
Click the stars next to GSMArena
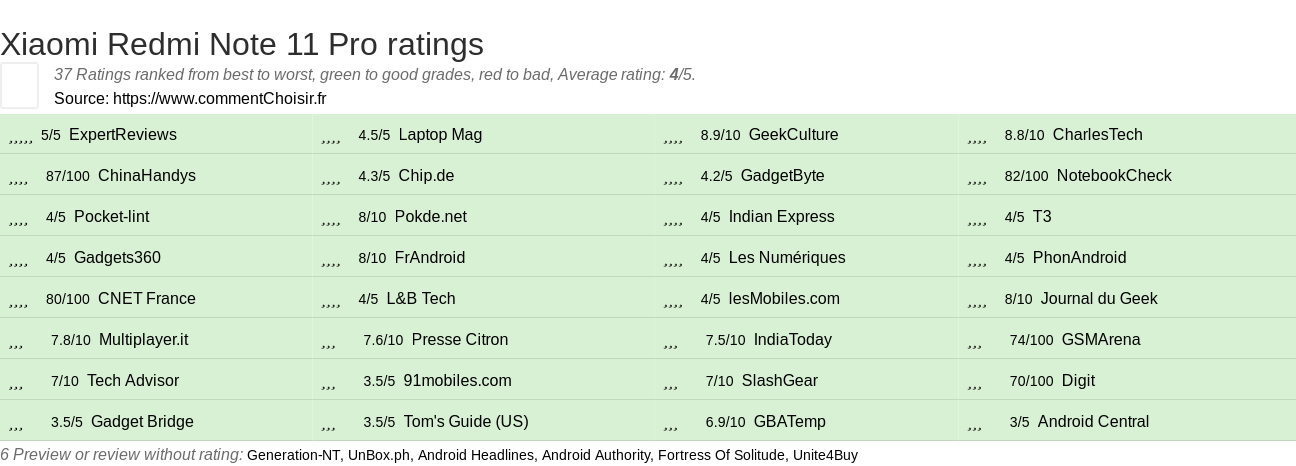coord(975,341)
